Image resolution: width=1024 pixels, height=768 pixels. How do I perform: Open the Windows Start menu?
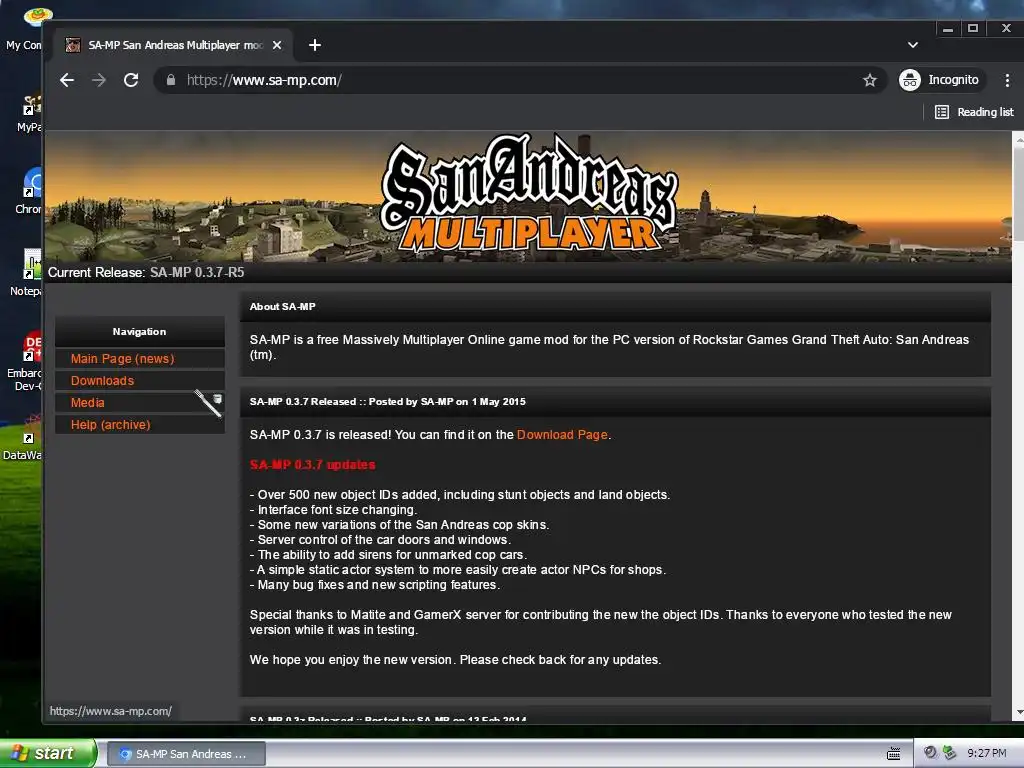(47, 754)
